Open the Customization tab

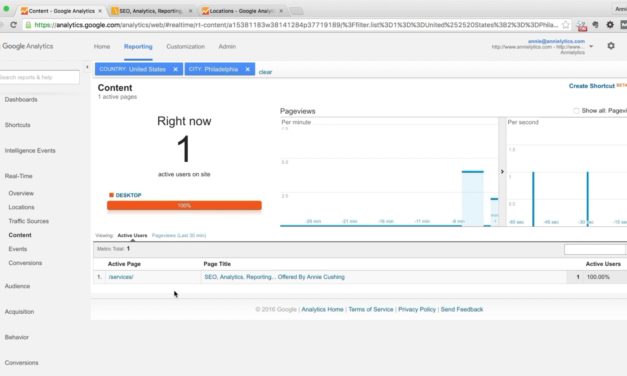click(x=186, y=46)
